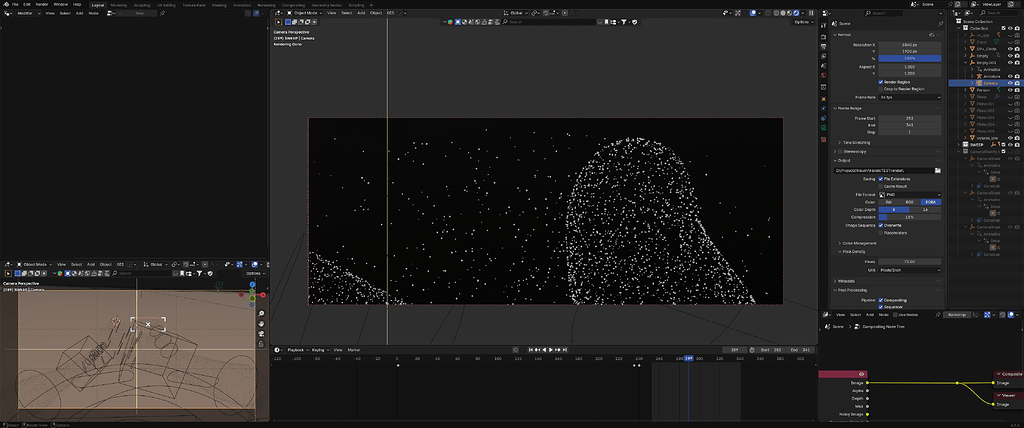Click the select box tool in main viewport
The width and height of the screenshot is (1024, 428).
279,22
